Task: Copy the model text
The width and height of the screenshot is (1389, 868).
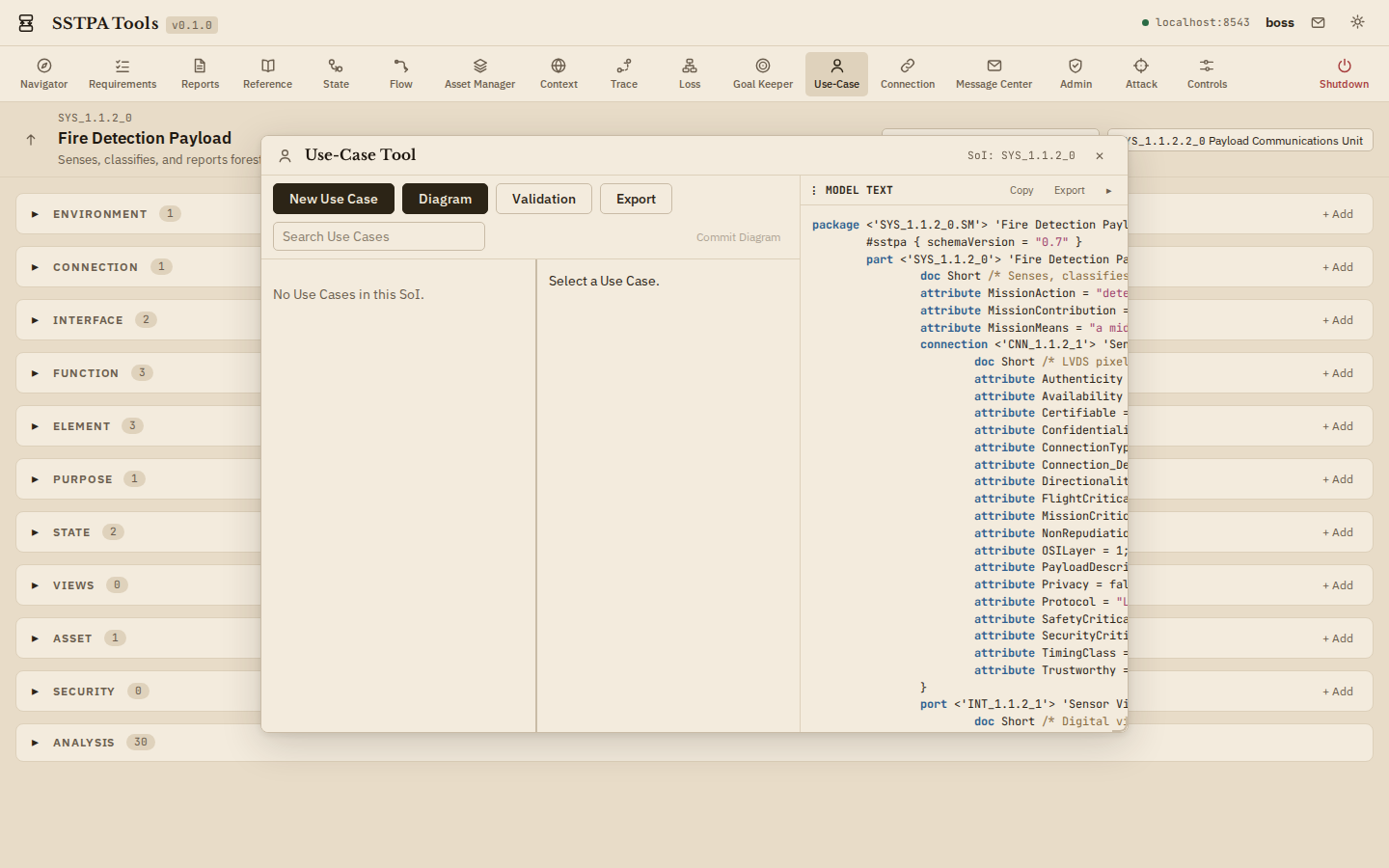Action: 1021,190
